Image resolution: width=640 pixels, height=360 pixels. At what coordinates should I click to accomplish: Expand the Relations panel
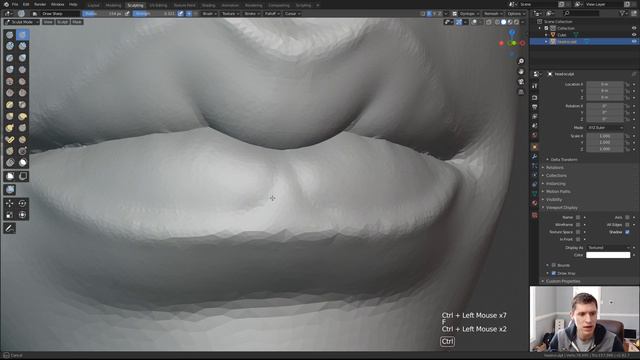(554, 167)
